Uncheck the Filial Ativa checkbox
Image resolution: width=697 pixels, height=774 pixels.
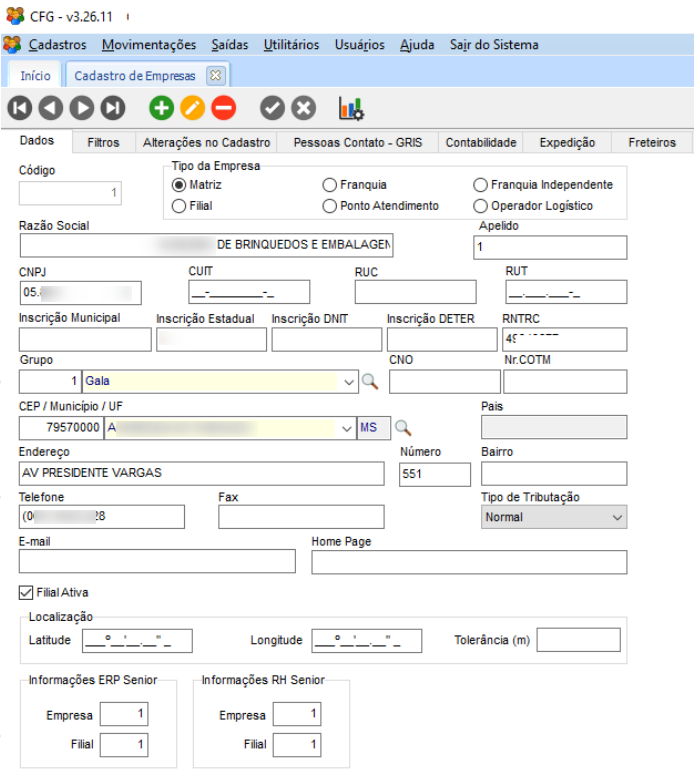coord(26,592)
